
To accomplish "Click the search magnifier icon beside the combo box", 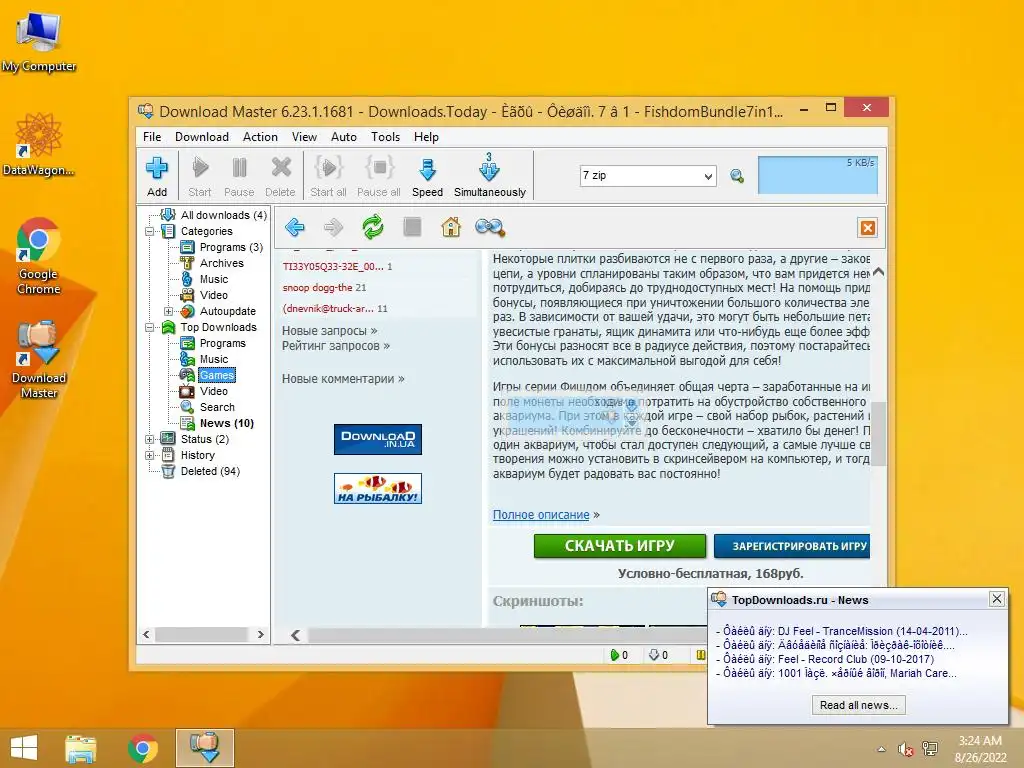I will (737, 176).
